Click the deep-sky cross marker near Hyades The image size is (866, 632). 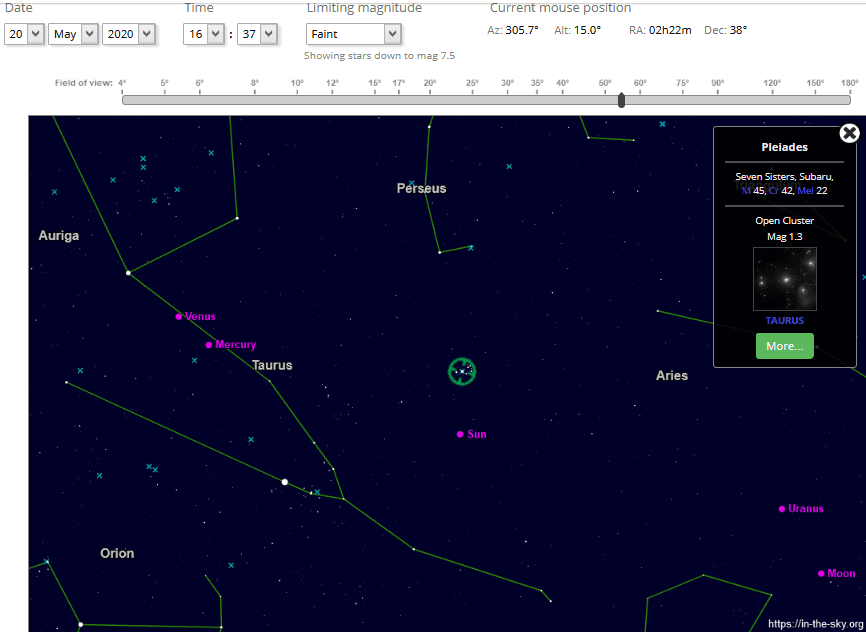coord(317,492)
